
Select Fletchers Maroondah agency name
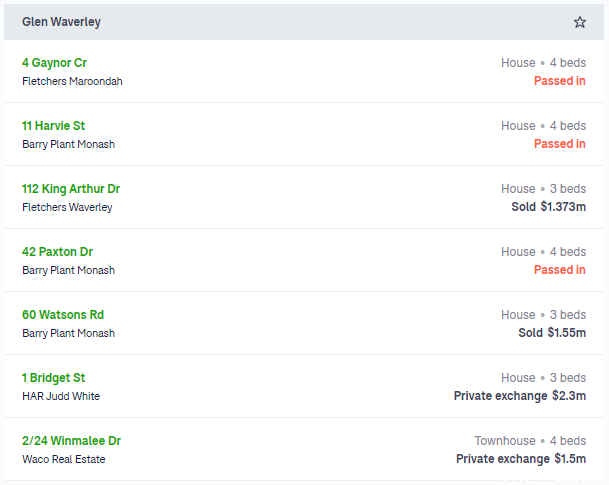72,81
